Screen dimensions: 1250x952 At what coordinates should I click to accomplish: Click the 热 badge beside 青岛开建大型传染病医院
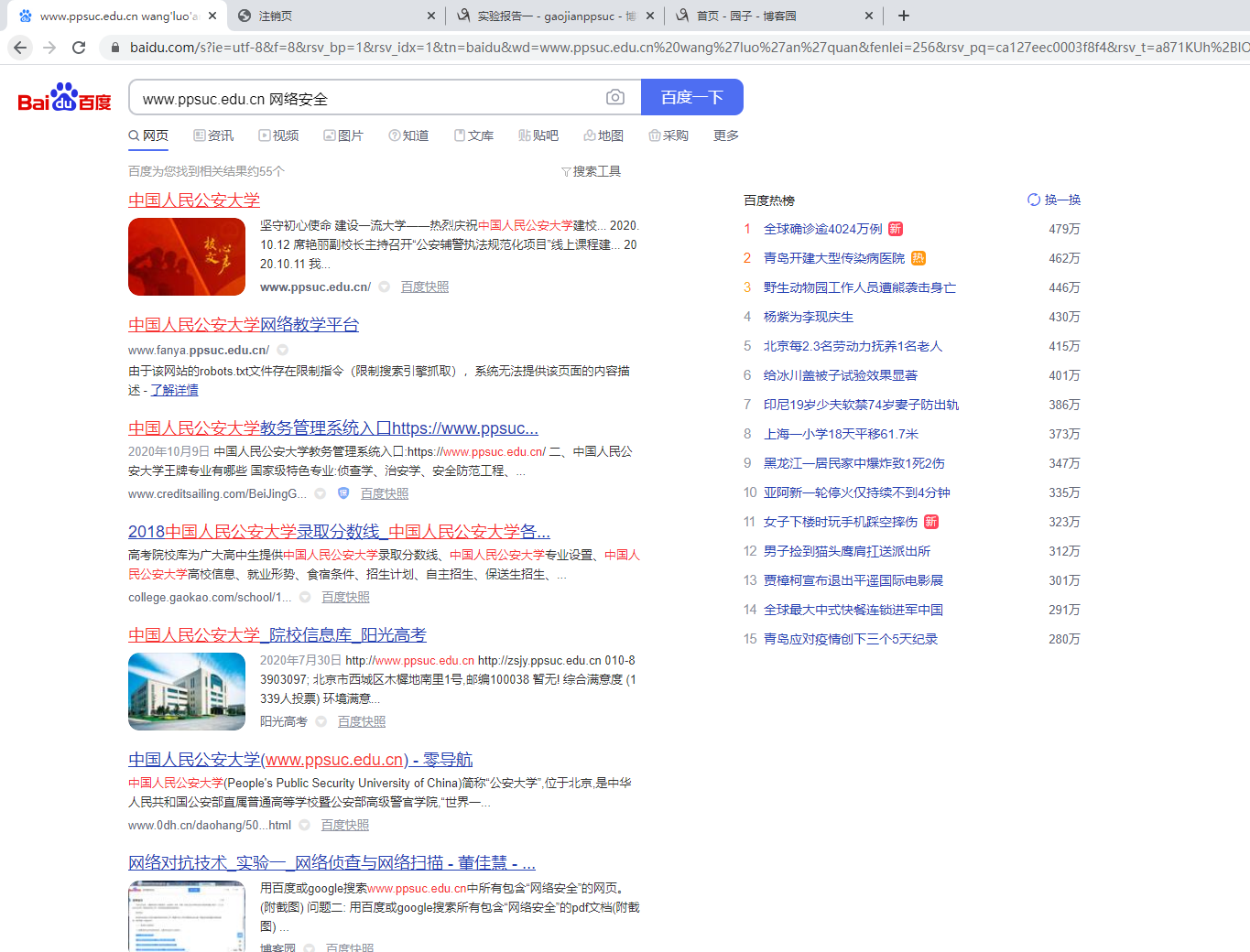coord(918,258)
